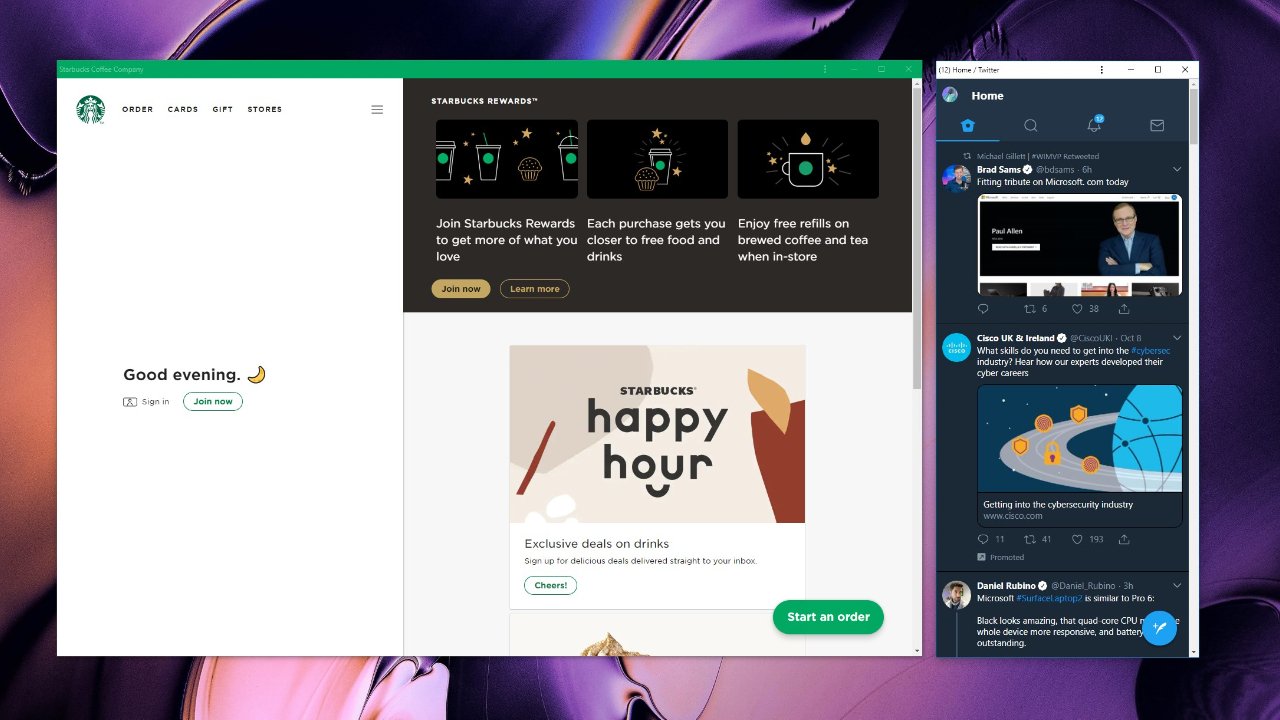
Task: Open Twitter notifications bell showing 12
Action: 1094,125
